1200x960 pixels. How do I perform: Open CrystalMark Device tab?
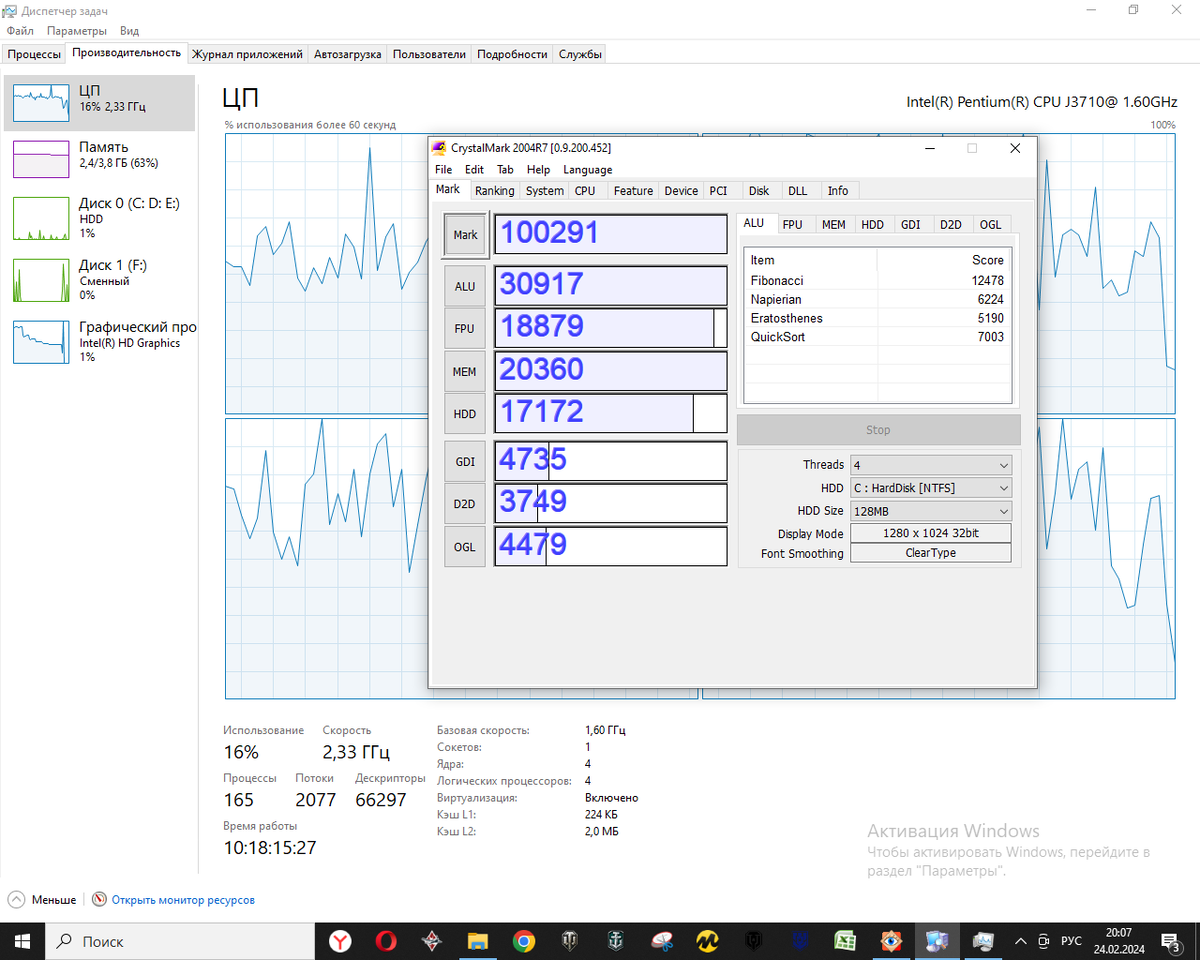[681, 191]
